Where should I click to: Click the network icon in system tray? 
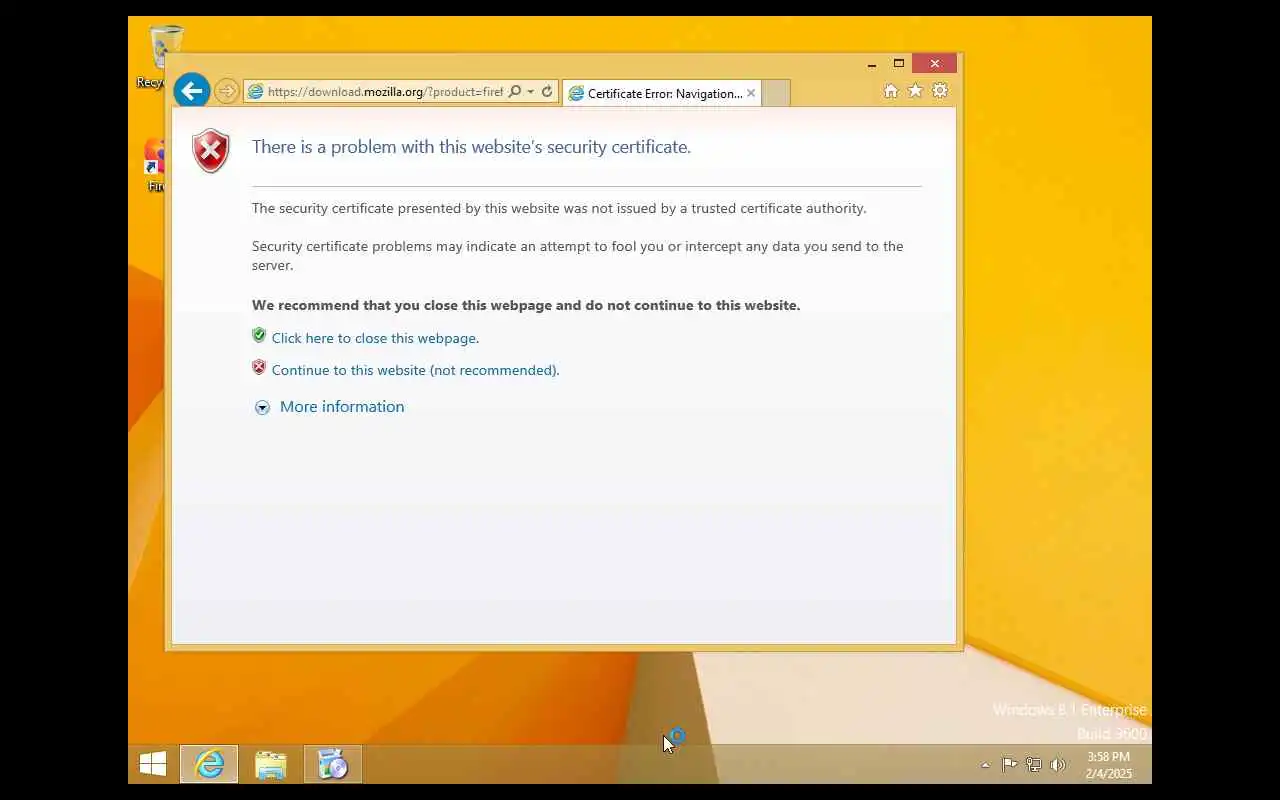[x=1034, y=765]
